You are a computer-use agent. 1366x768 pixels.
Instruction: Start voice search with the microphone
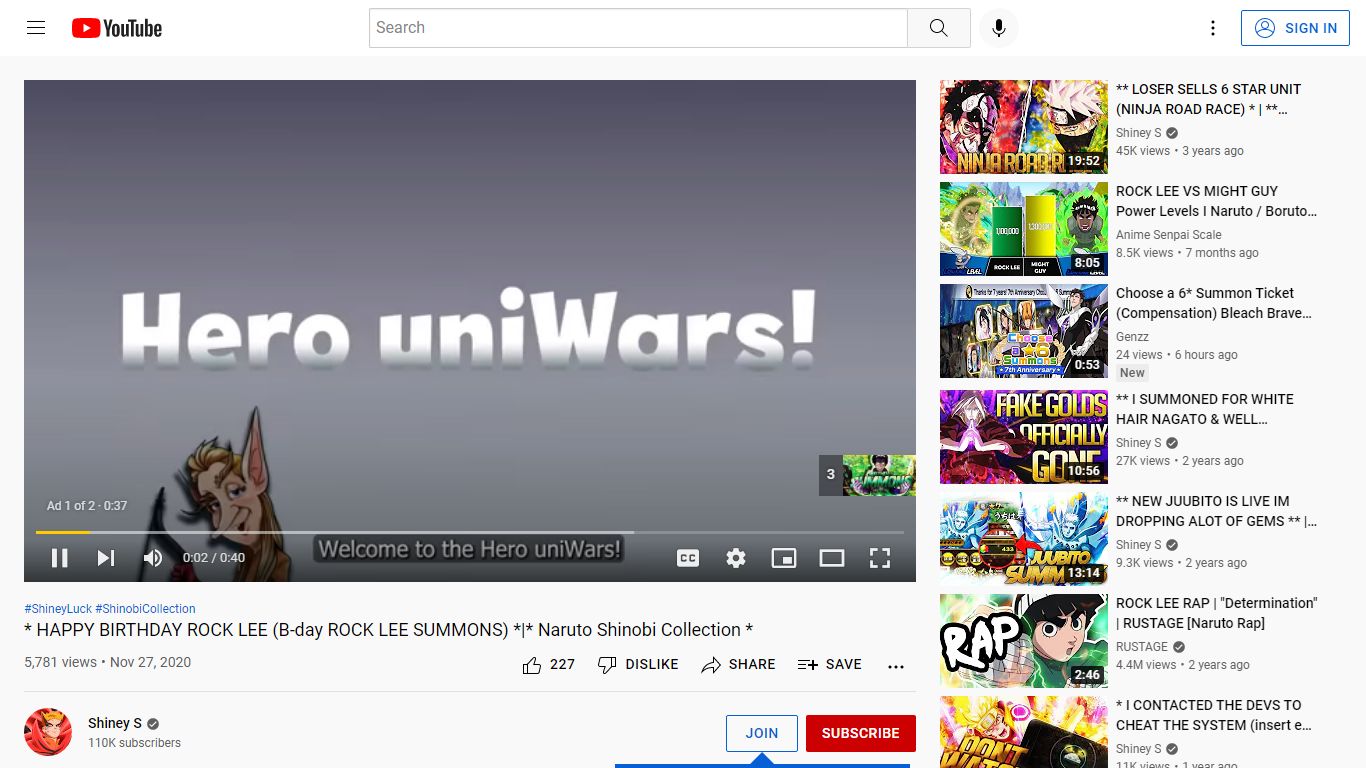click(998, 28)
